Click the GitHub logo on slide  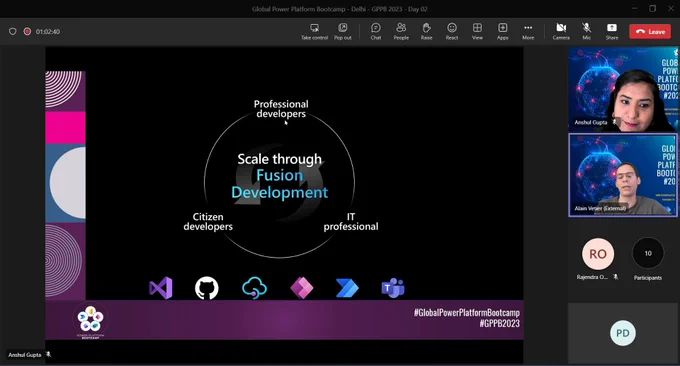point(207,288)
